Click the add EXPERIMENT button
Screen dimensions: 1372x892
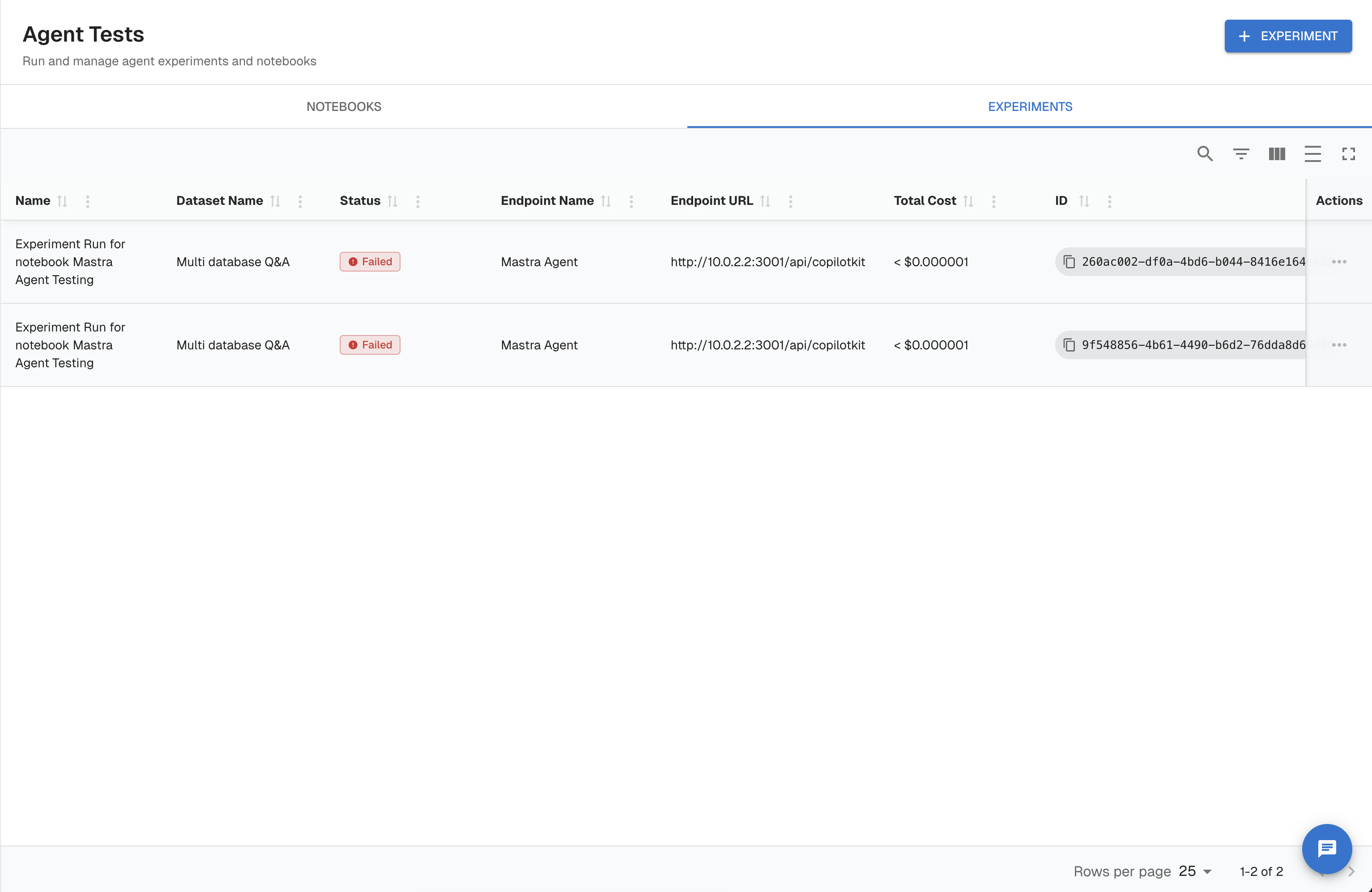coord(1288,36)
